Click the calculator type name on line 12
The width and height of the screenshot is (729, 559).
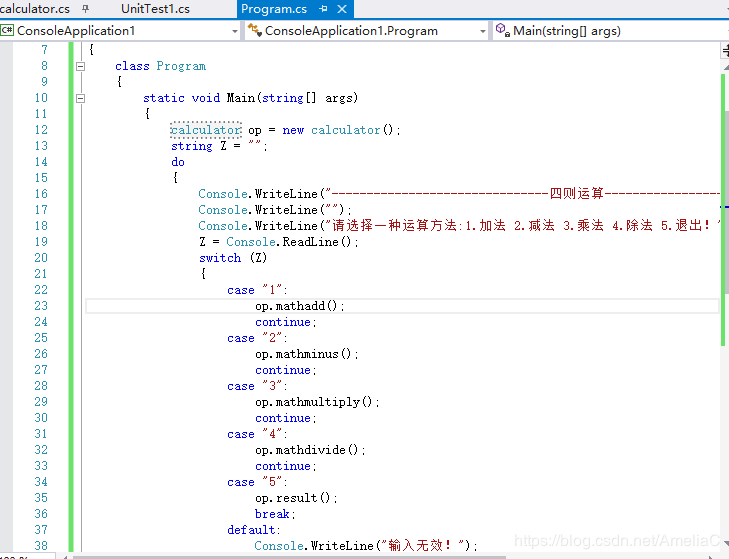[205, 130]
